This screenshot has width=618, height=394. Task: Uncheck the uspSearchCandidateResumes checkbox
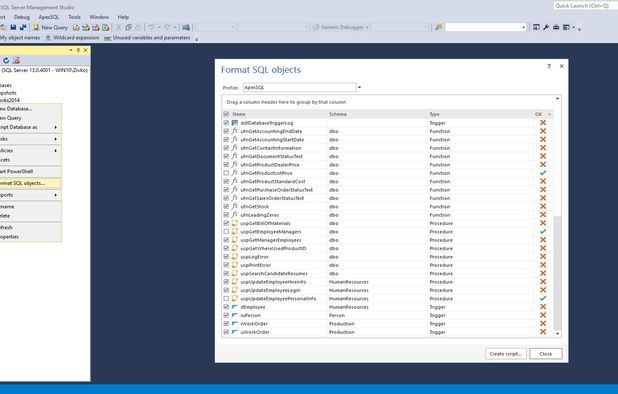click(226, 273)
